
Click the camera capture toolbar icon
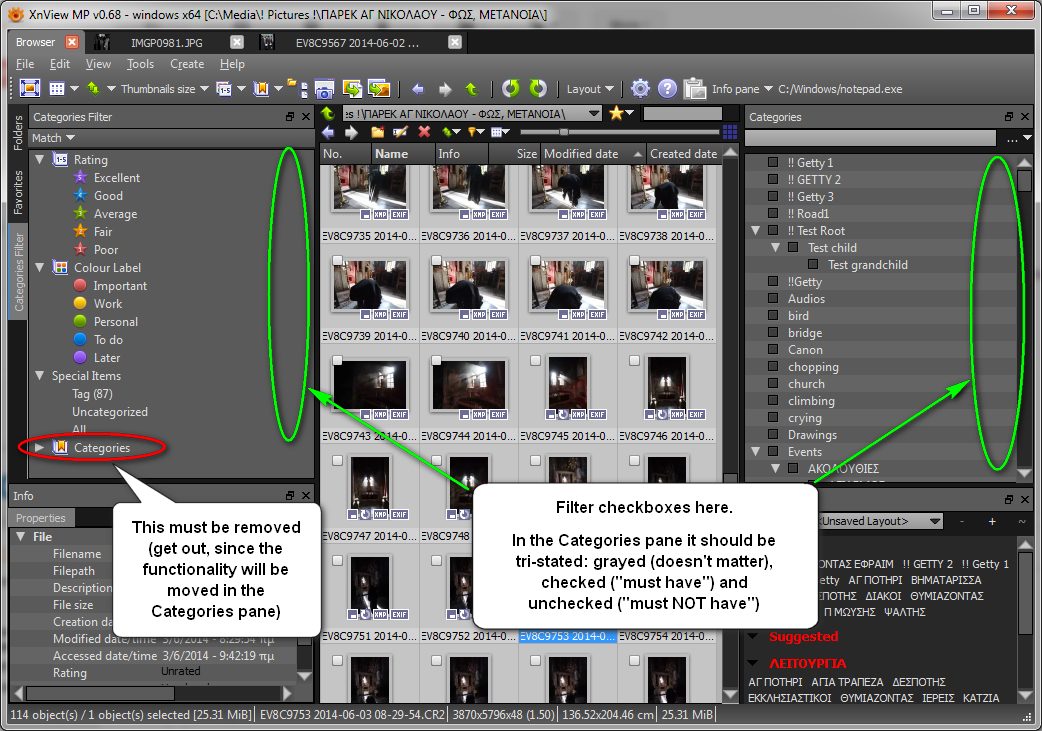pos(324,88)
